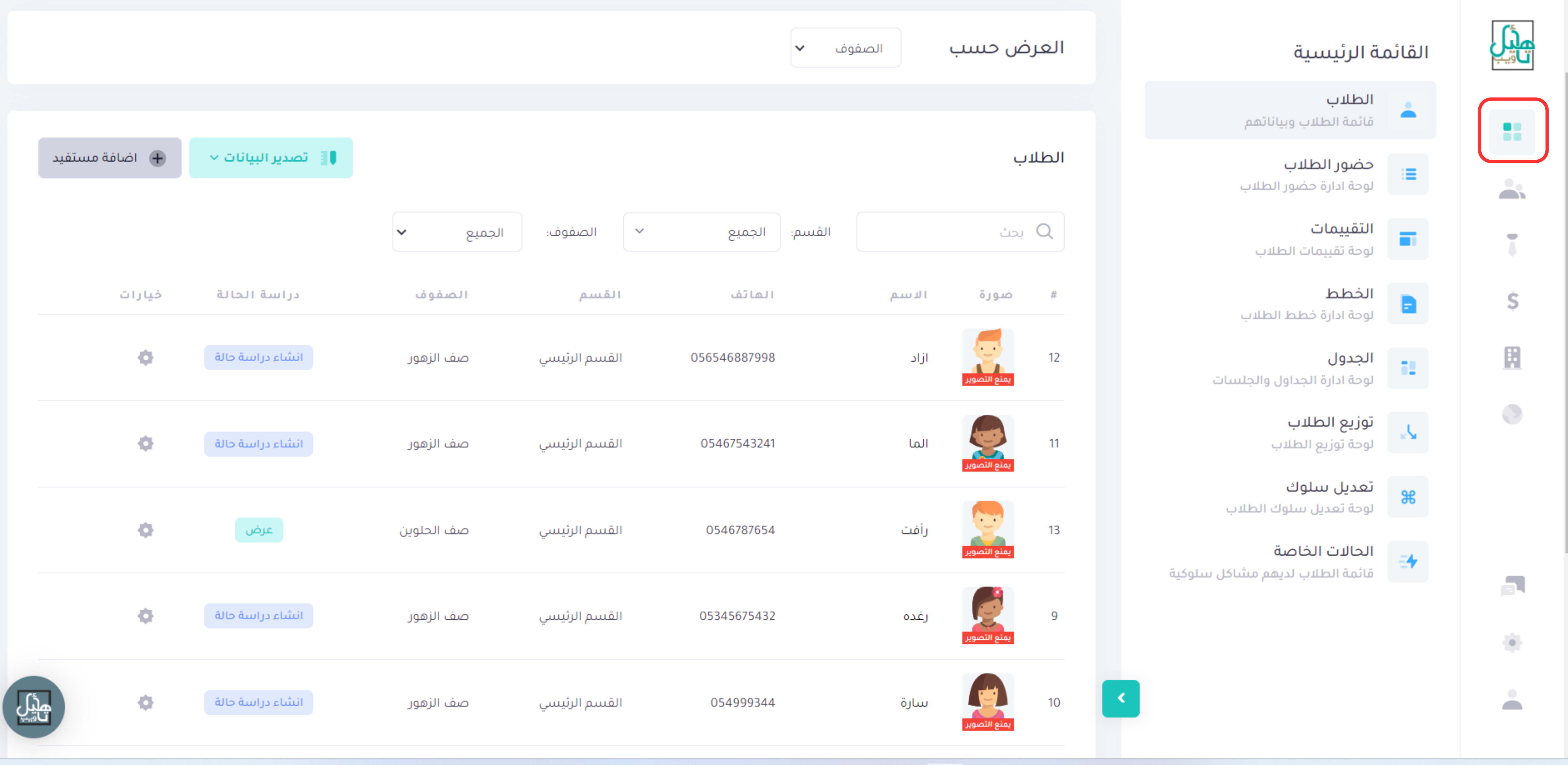The image size is (1568, 765).
Task: Click the حضور الطلاب list icon
Action: (x=1408, y=175)
